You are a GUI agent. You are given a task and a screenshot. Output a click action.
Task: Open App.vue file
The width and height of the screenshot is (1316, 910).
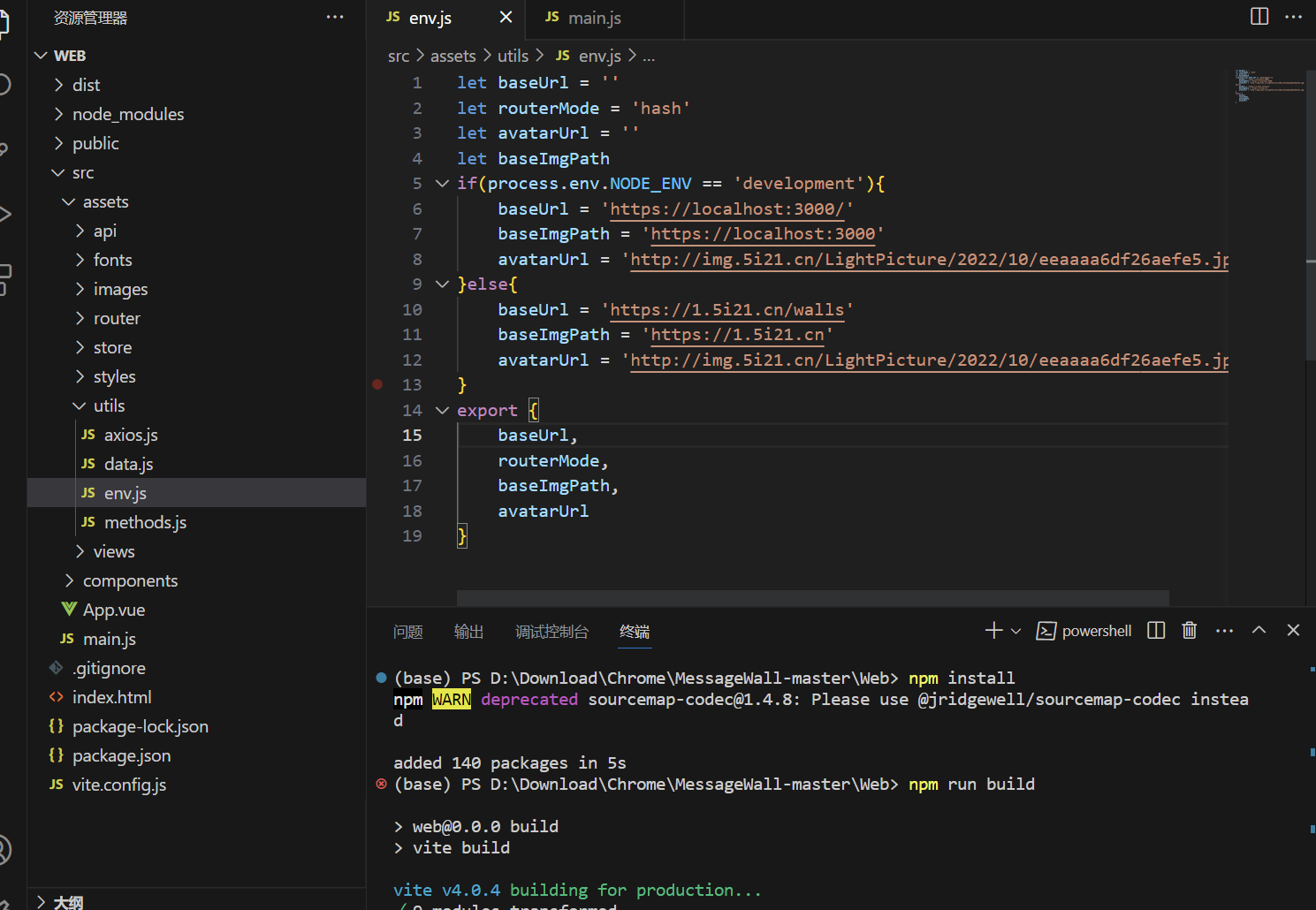(196, 610)
